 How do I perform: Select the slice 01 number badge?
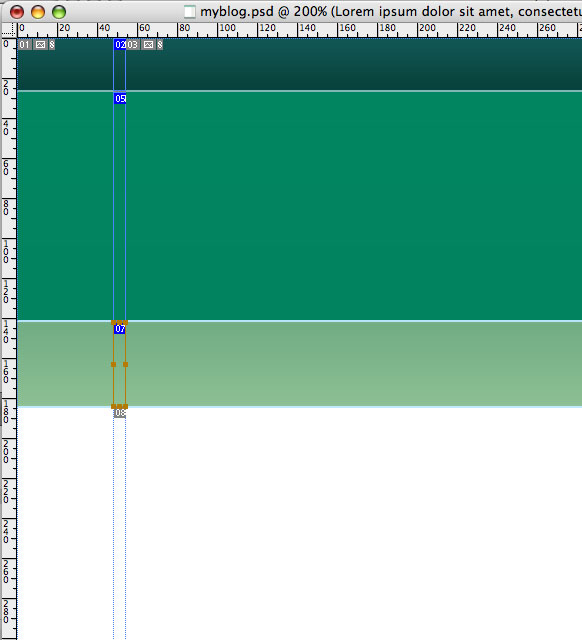25,44
